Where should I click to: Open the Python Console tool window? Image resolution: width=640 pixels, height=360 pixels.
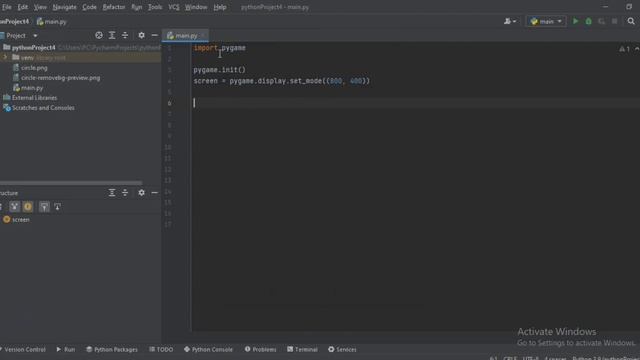point(208,349)
